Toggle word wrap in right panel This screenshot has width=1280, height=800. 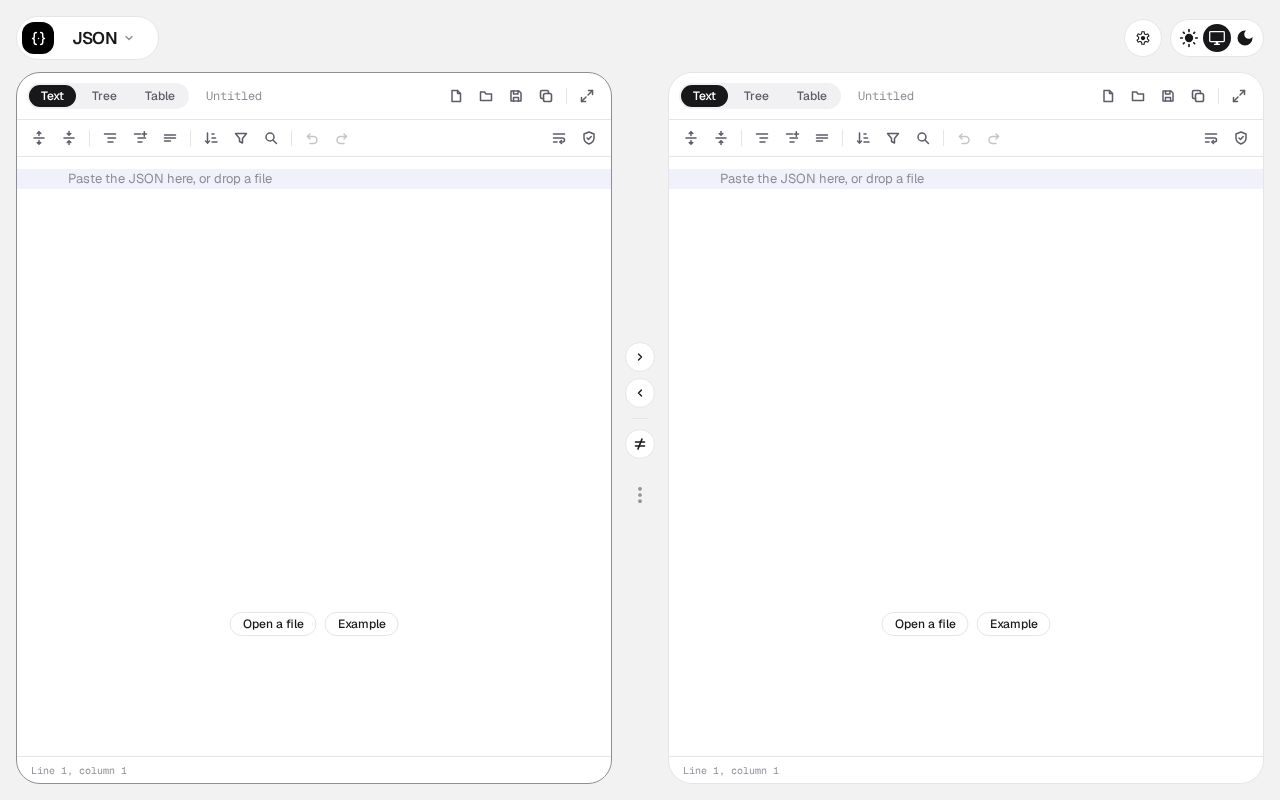[1211, 138]
